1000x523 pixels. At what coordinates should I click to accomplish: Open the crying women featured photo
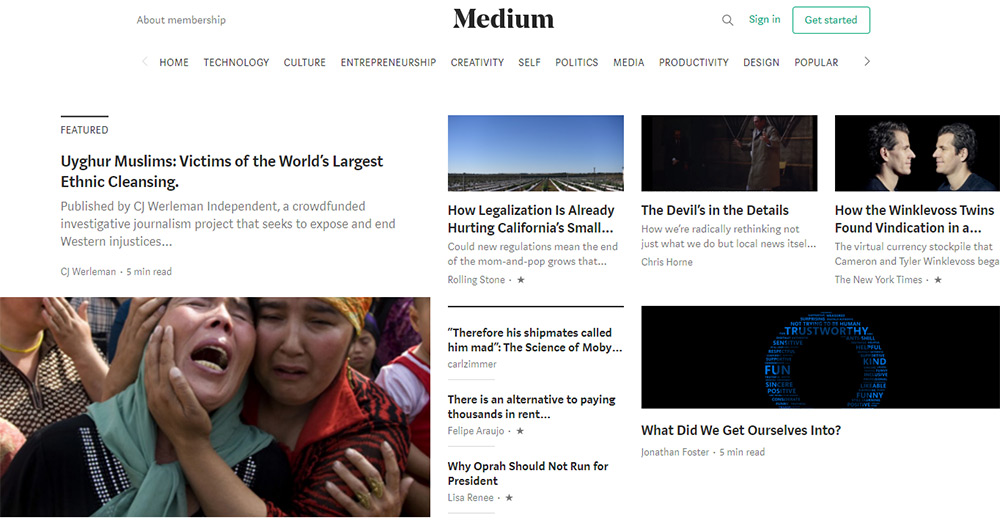(215, 407)
